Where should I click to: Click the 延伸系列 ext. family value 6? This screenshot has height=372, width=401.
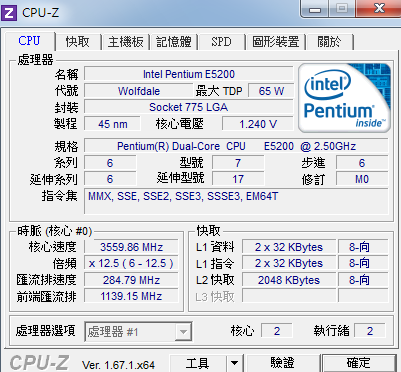pos(110,179)
